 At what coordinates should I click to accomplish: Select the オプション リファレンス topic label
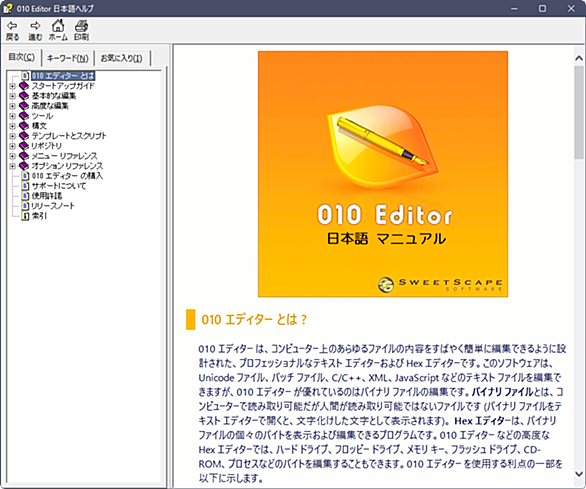coord(67,166)
